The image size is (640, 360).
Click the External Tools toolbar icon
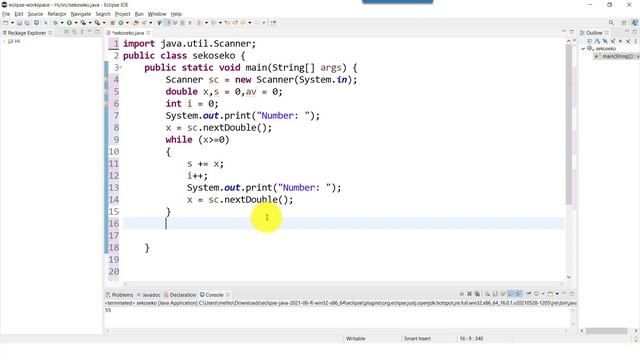click(98, 23)
